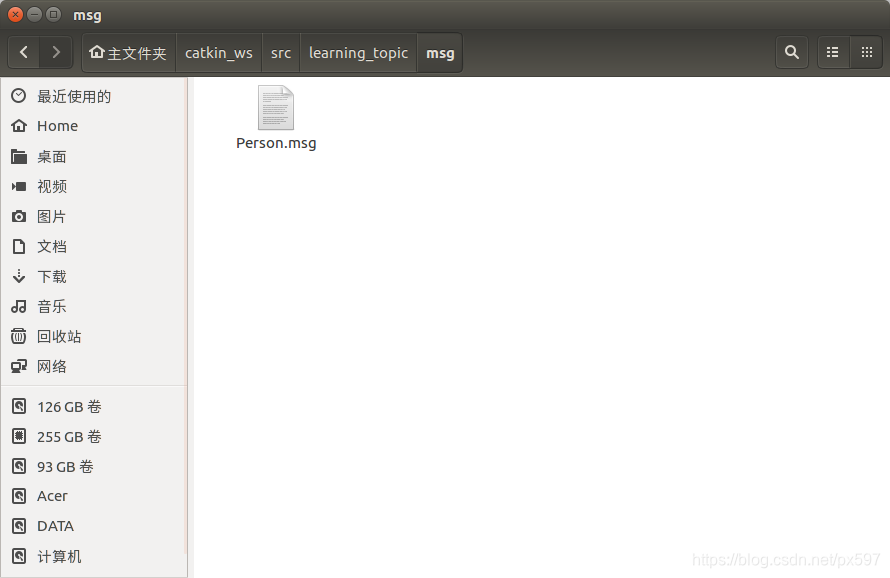This screenshot has width=890, height=578.
Task: Open 计算机 computer in sidebar
Action: tap(94, 556)
